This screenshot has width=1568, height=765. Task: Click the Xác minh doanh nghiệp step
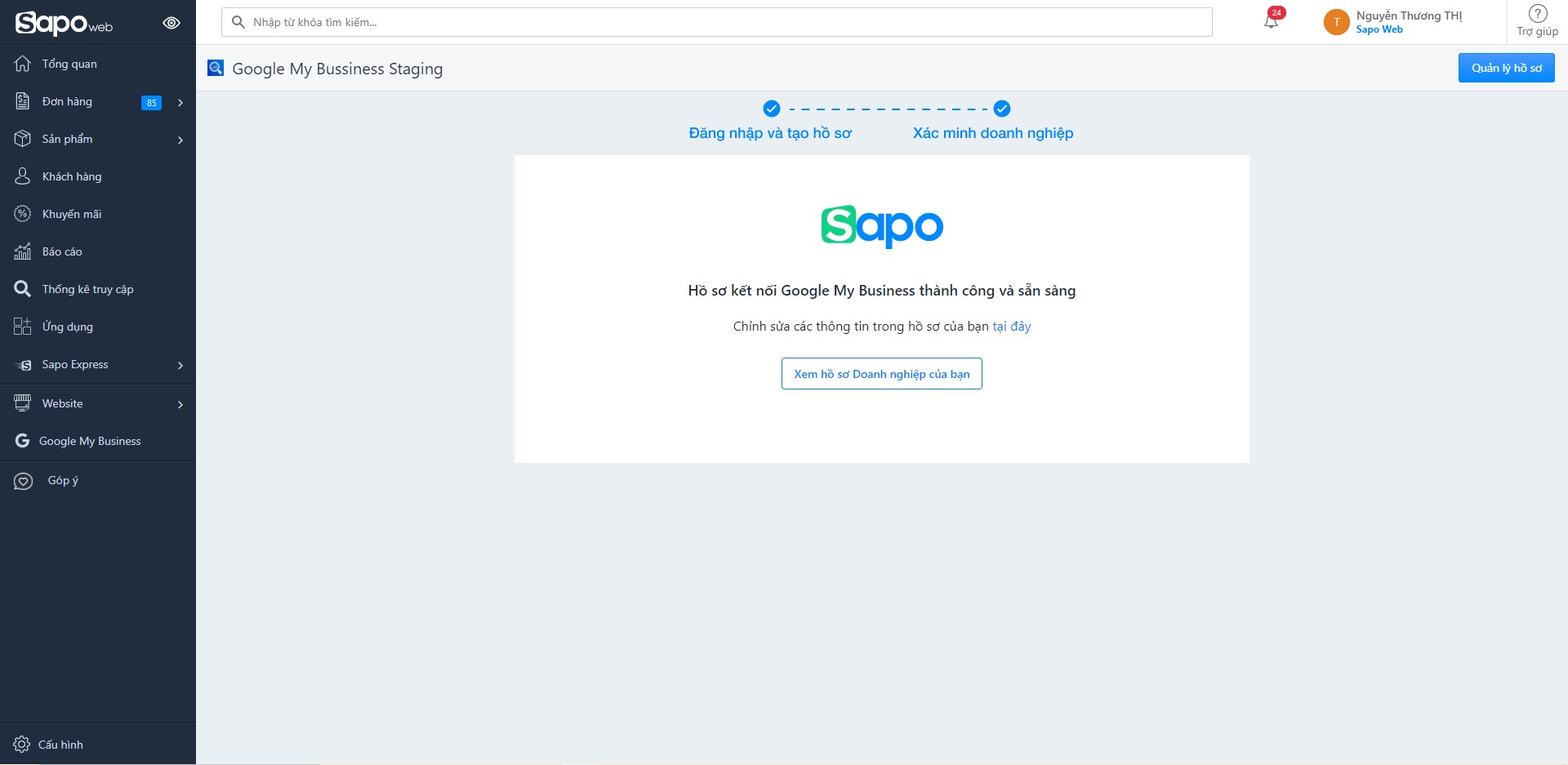pyautogui.click(x=993, y=133)
